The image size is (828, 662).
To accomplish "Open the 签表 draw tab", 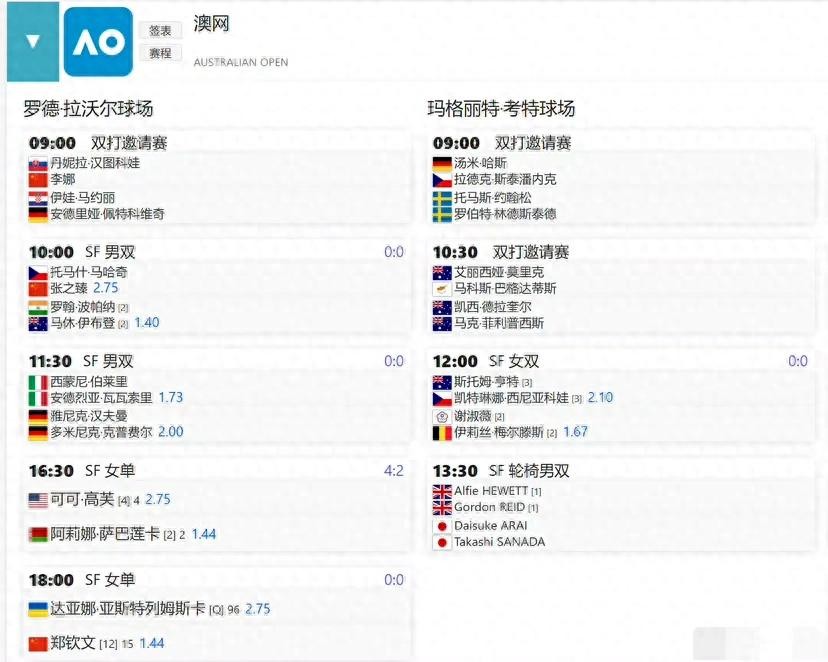I will point(160,31).
